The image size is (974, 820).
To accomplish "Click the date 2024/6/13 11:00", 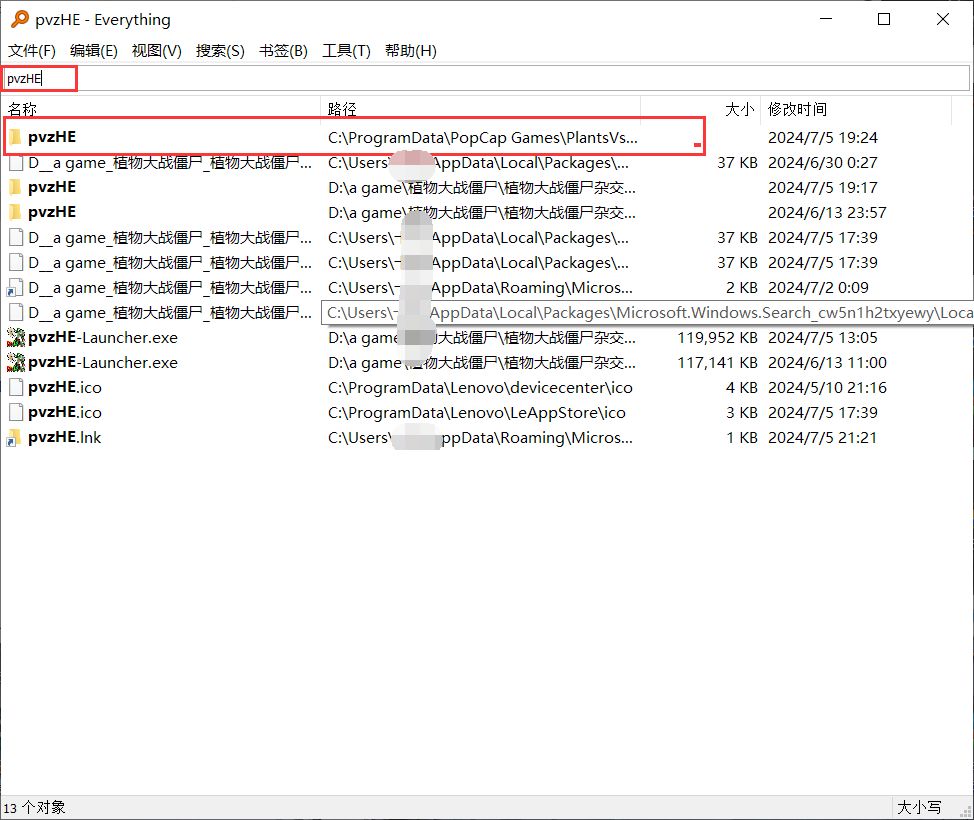I will (827, 362).
